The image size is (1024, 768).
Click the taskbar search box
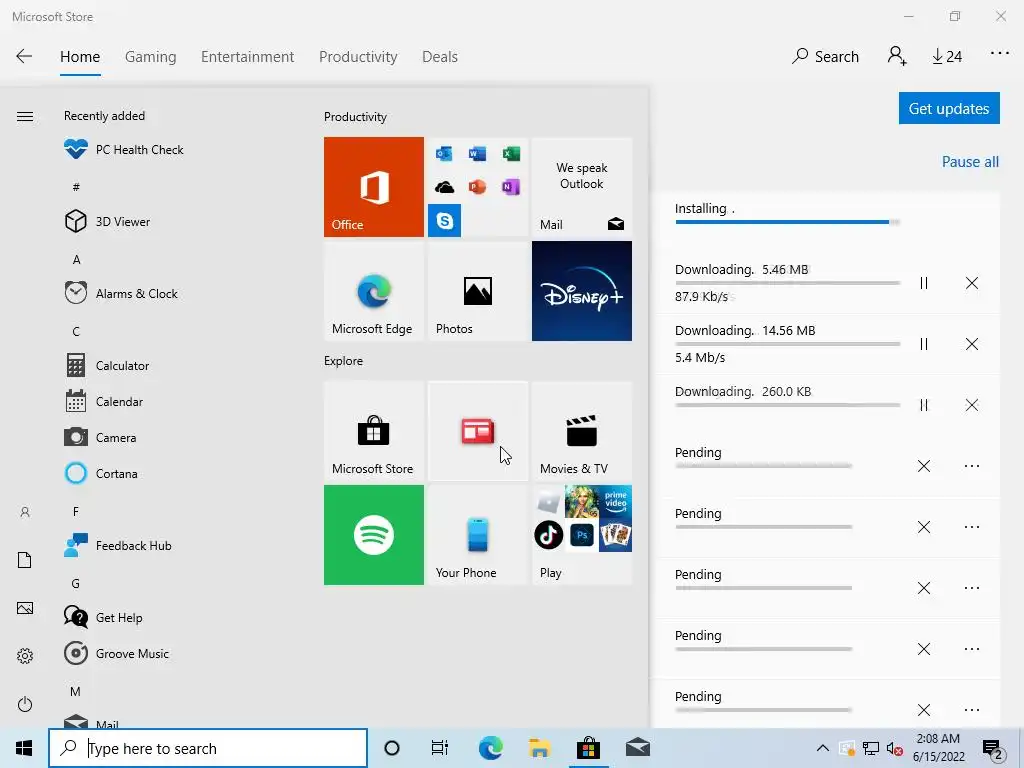tap(208, 748)
